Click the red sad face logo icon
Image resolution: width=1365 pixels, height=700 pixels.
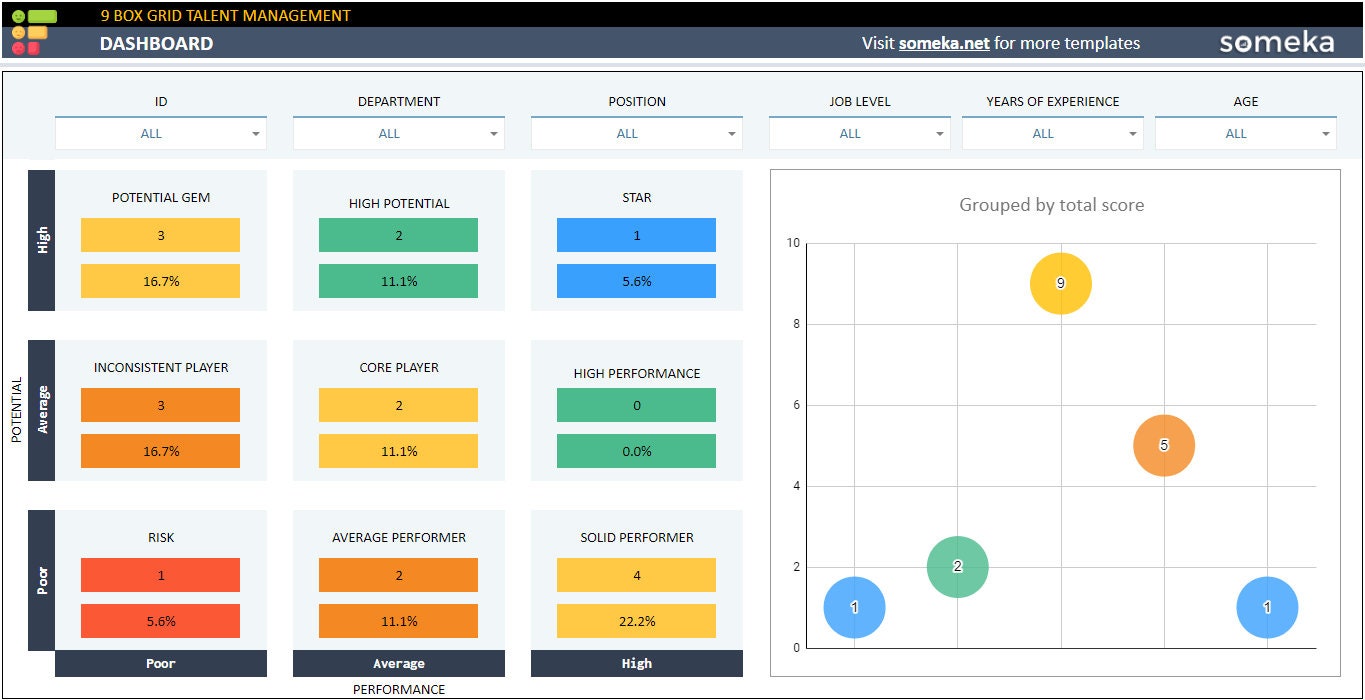click(x=17, y=49)
